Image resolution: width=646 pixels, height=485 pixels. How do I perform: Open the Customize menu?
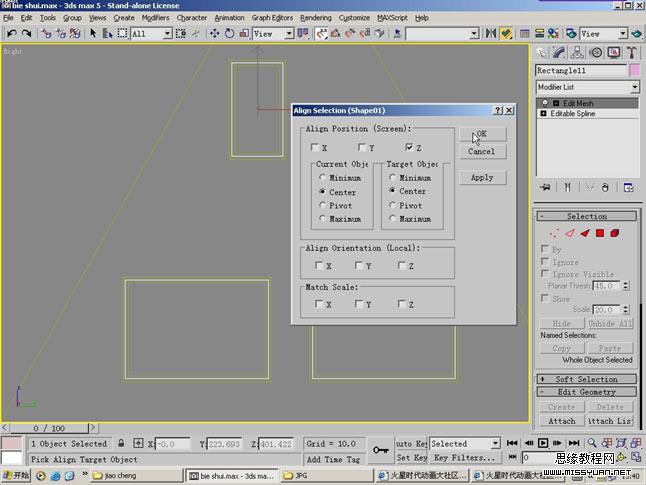(x=354, y=18)
